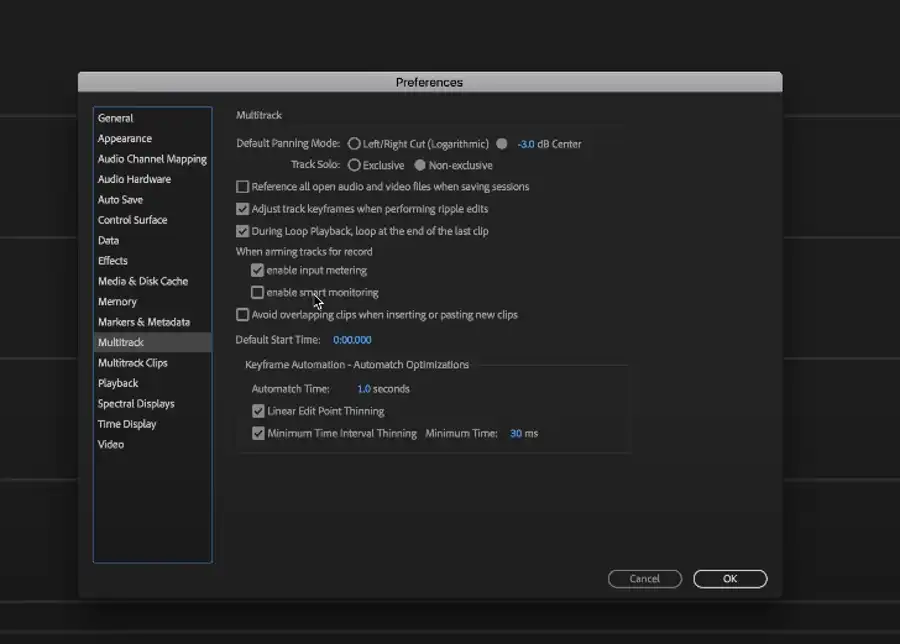Open Audio Channel Mapping preferences
This screenshot has height=644, width=900.
click(152, 159)
